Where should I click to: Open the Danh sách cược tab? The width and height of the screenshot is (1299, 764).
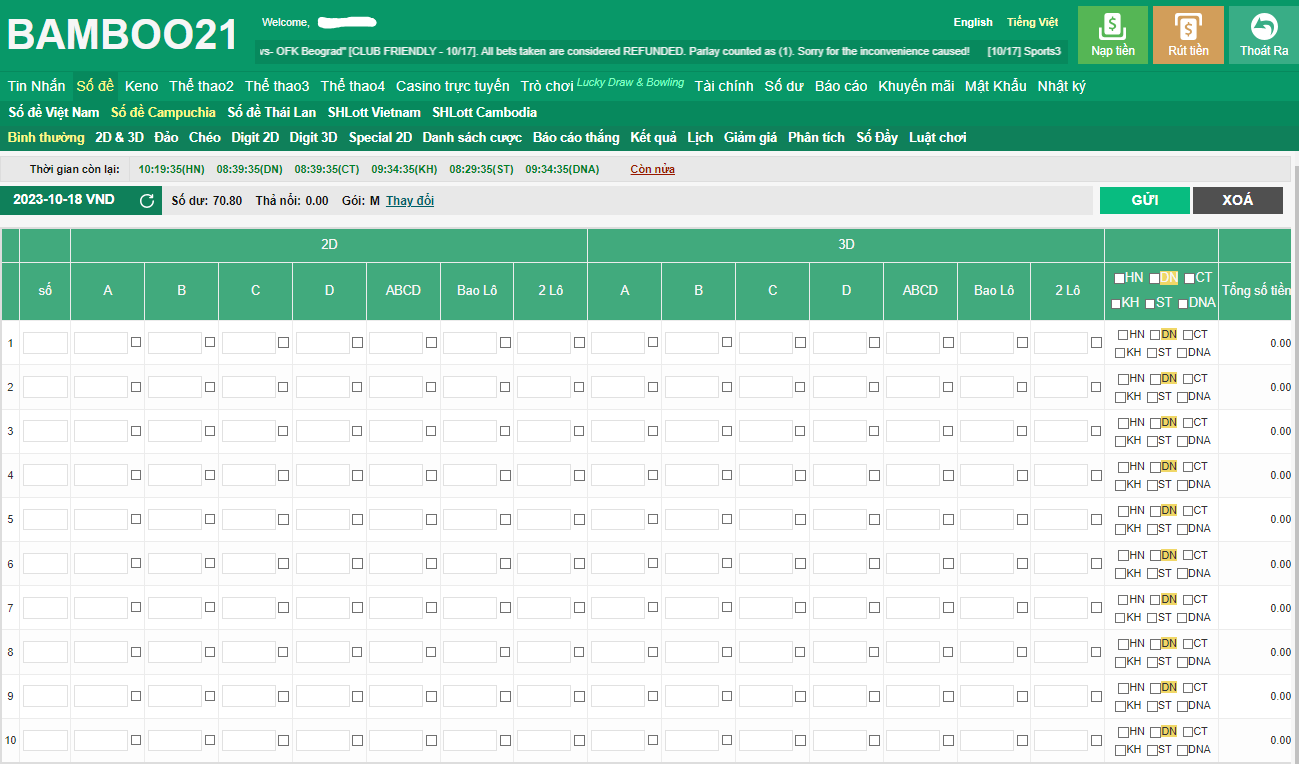472,137
